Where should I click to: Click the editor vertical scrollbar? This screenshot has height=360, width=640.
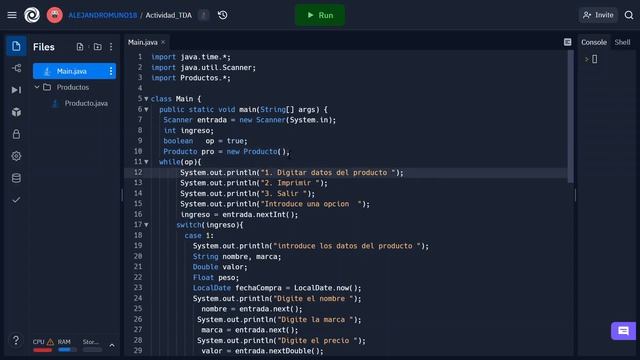[x=571, y=117]
